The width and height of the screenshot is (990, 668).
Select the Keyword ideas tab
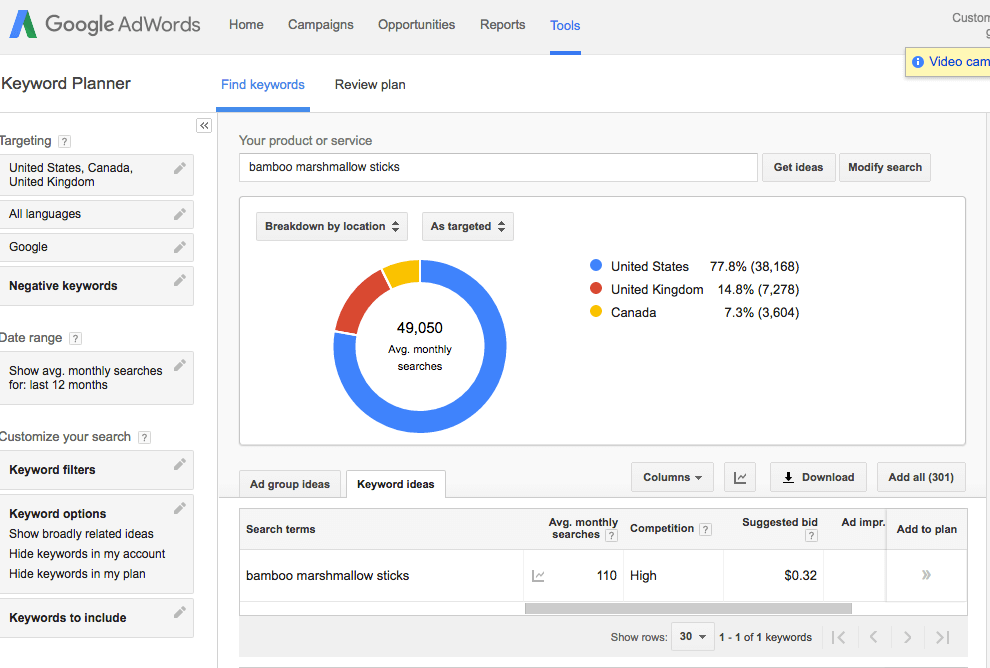point(396,484)
